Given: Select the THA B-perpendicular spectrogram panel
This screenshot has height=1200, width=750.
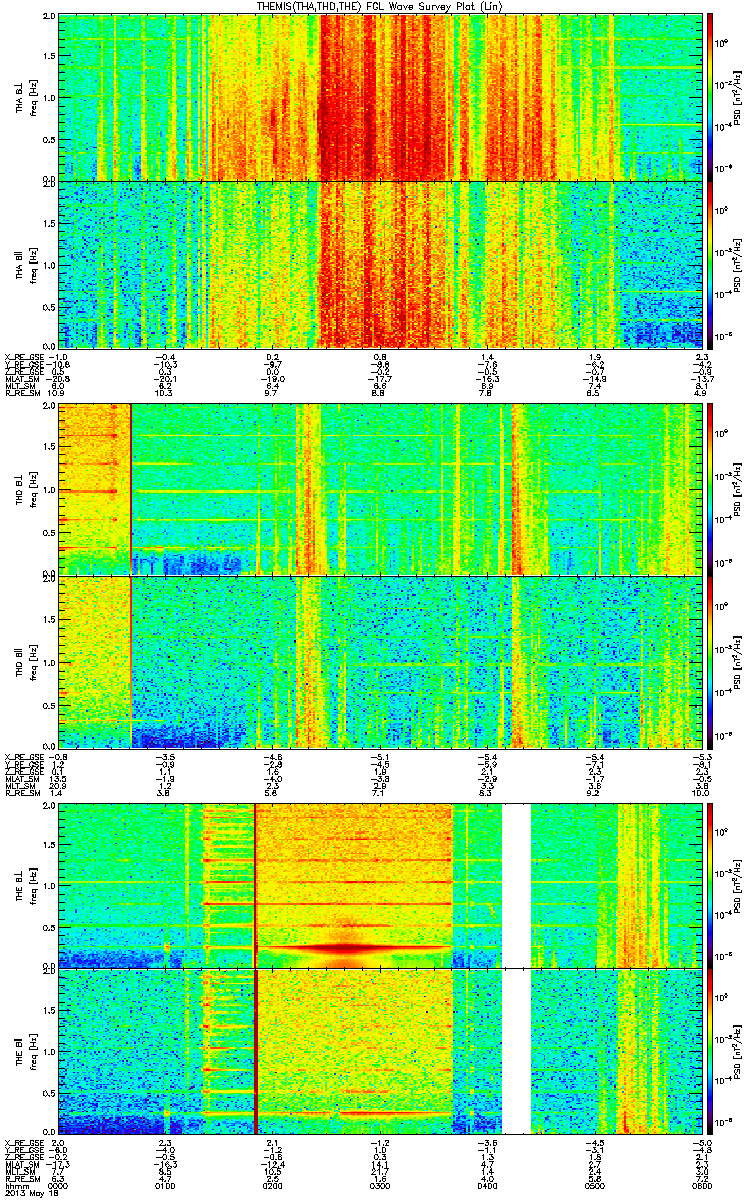Looking at the screenshot, I should 379,97.
